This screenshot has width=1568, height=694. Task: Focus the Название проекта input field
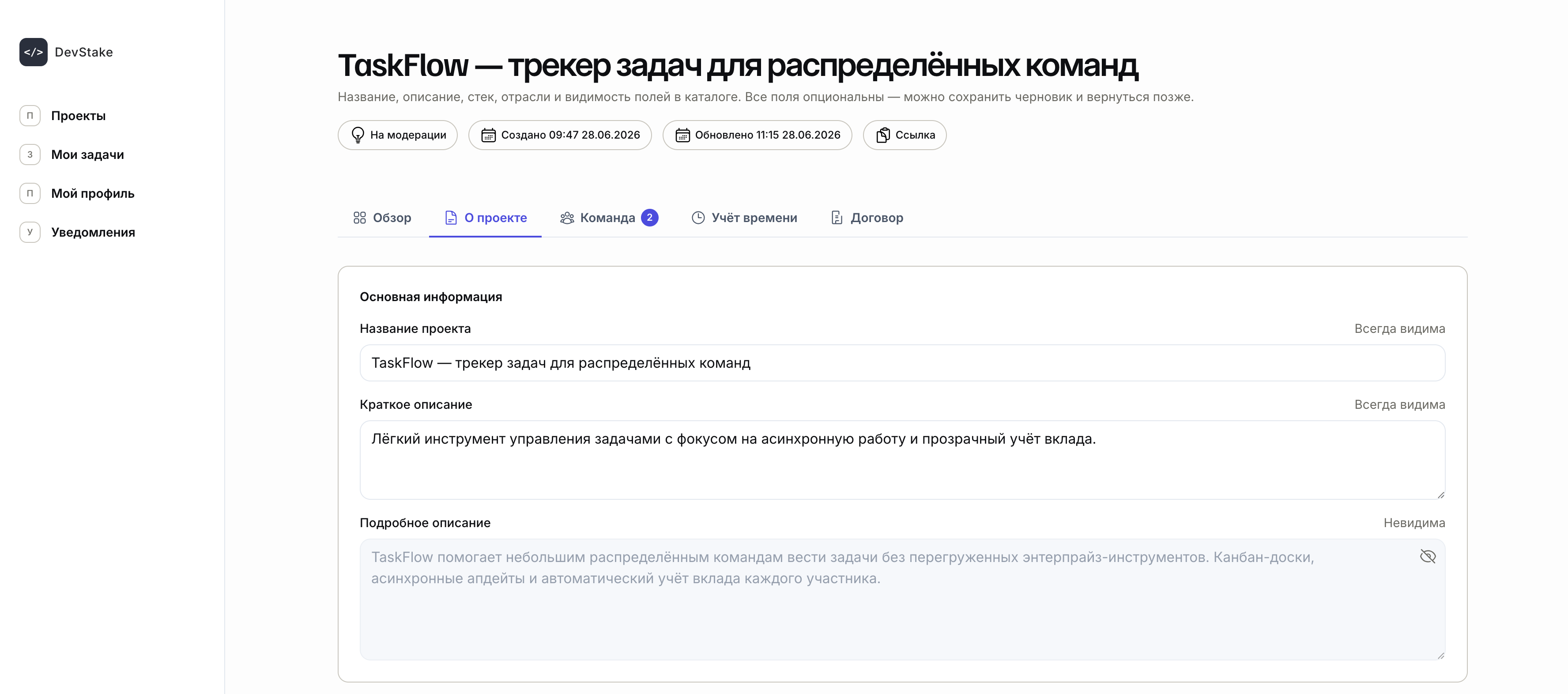click(x=902, y=363)
